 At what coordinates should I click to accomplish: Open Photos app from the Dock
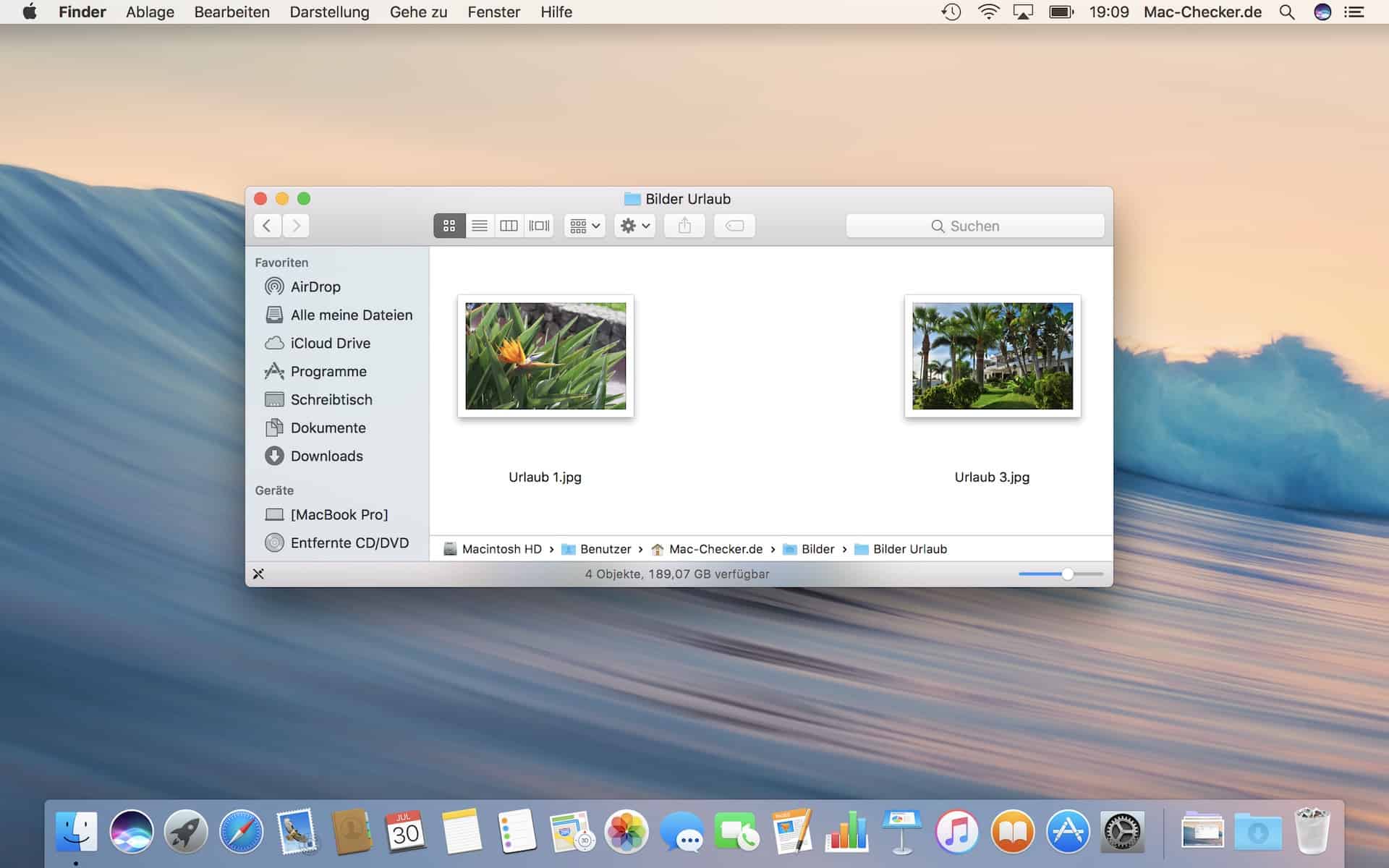(x=626, y=831)
